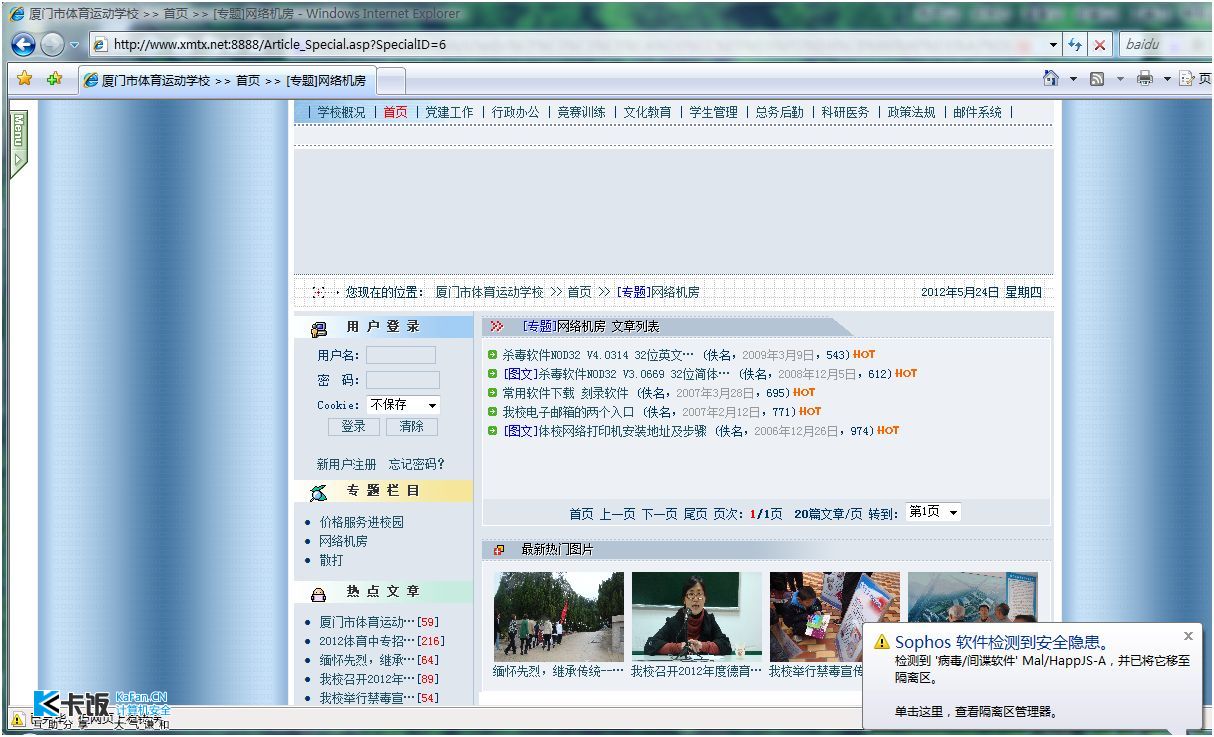Open 科研医务 navigation item
The width and height of the screenshot is (1214, 737).
(845, 112)
